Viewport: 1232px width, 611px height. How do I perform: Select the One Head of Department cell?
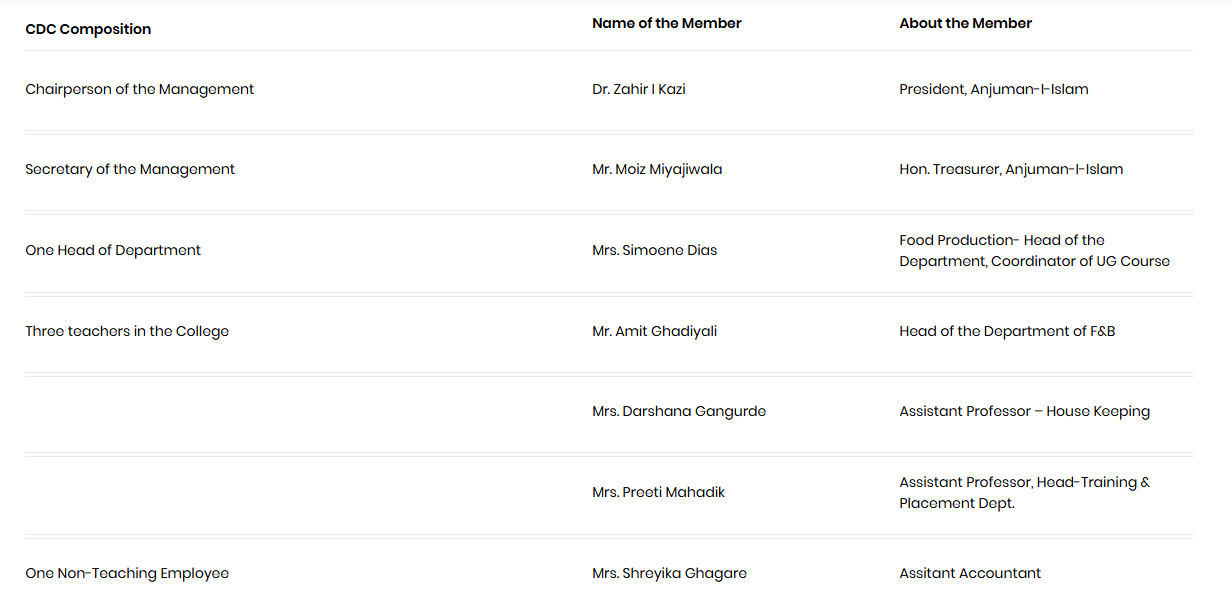[x=113, y=250]
